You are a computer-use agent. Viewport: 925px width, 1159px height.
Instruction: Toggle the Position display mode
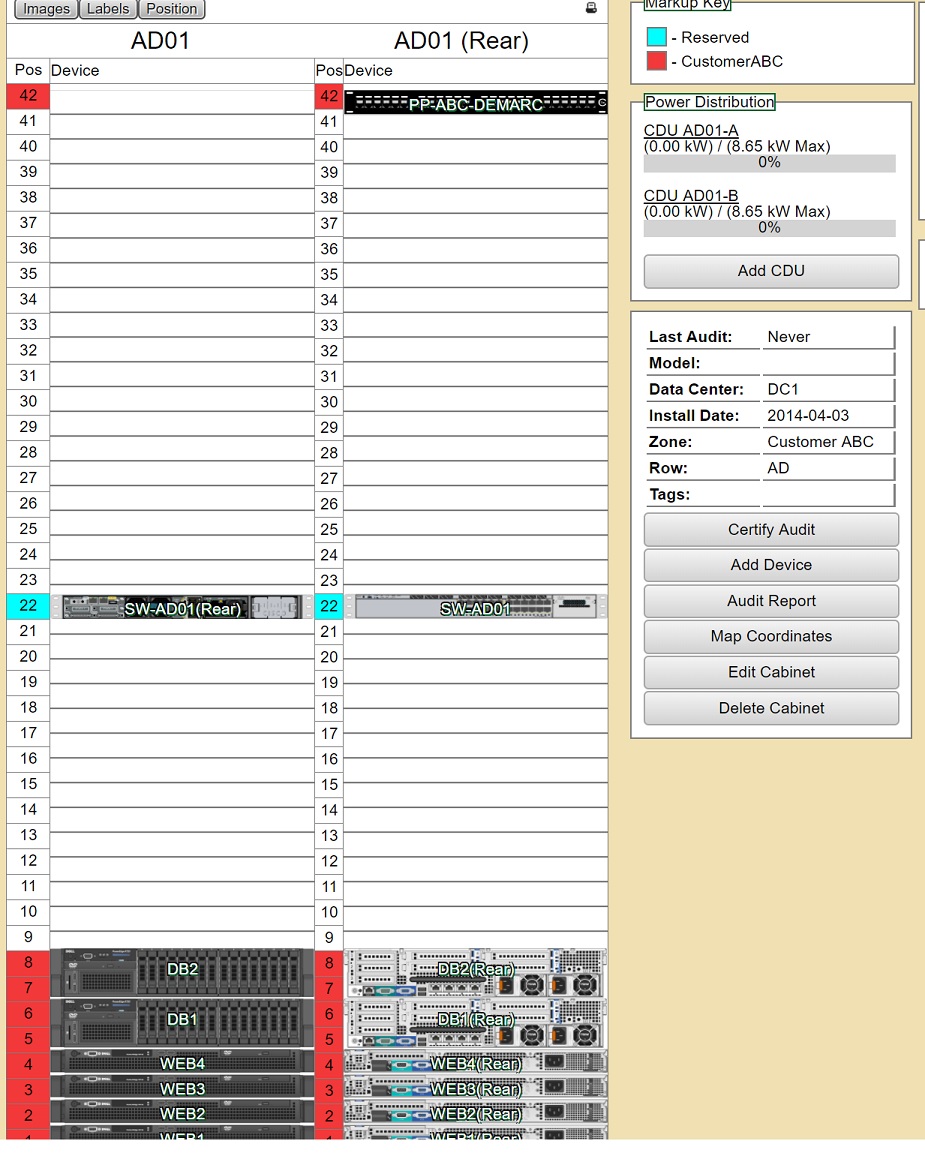(x=171, y=9)
